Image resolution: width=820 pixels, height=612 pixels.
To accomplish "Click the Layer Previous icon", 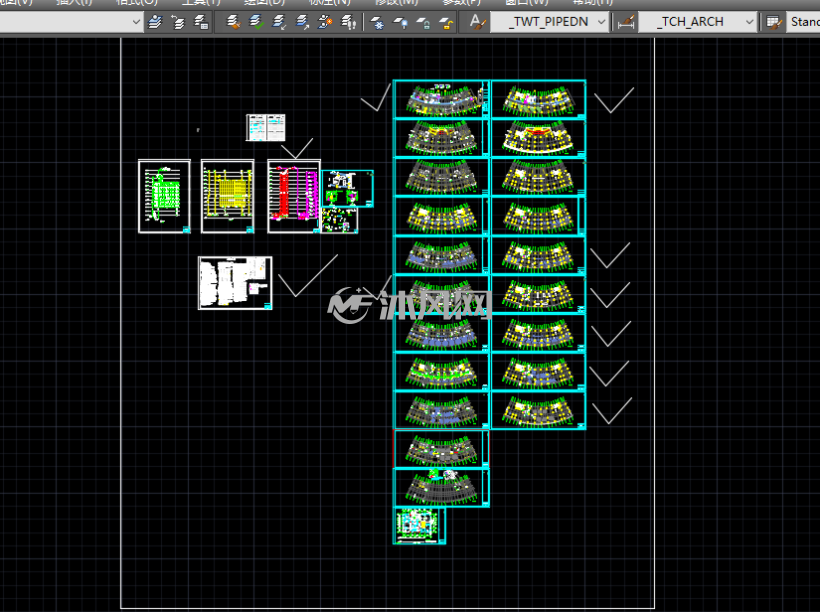I will (178, 22).
